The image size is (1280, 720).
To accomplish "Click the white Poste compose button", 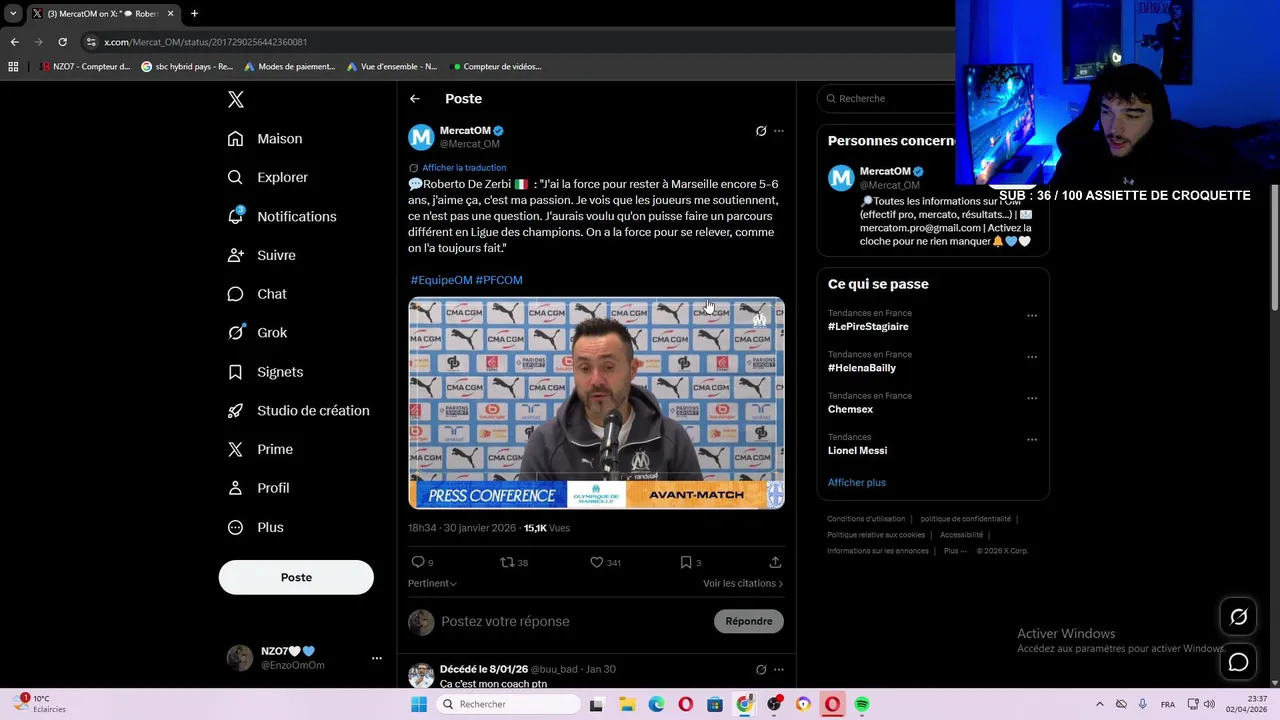I will 296,577.
